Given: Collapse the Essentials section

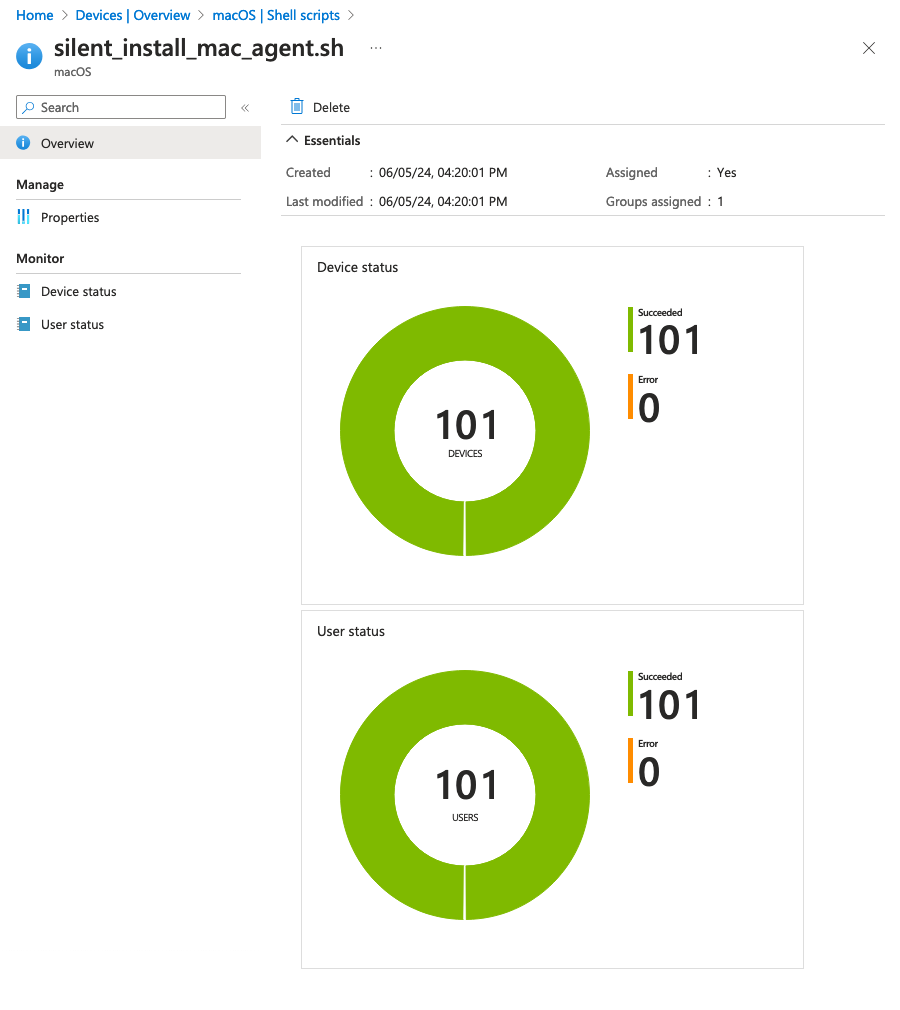Looking at the screenshot, I should click(x=292, y=141).
